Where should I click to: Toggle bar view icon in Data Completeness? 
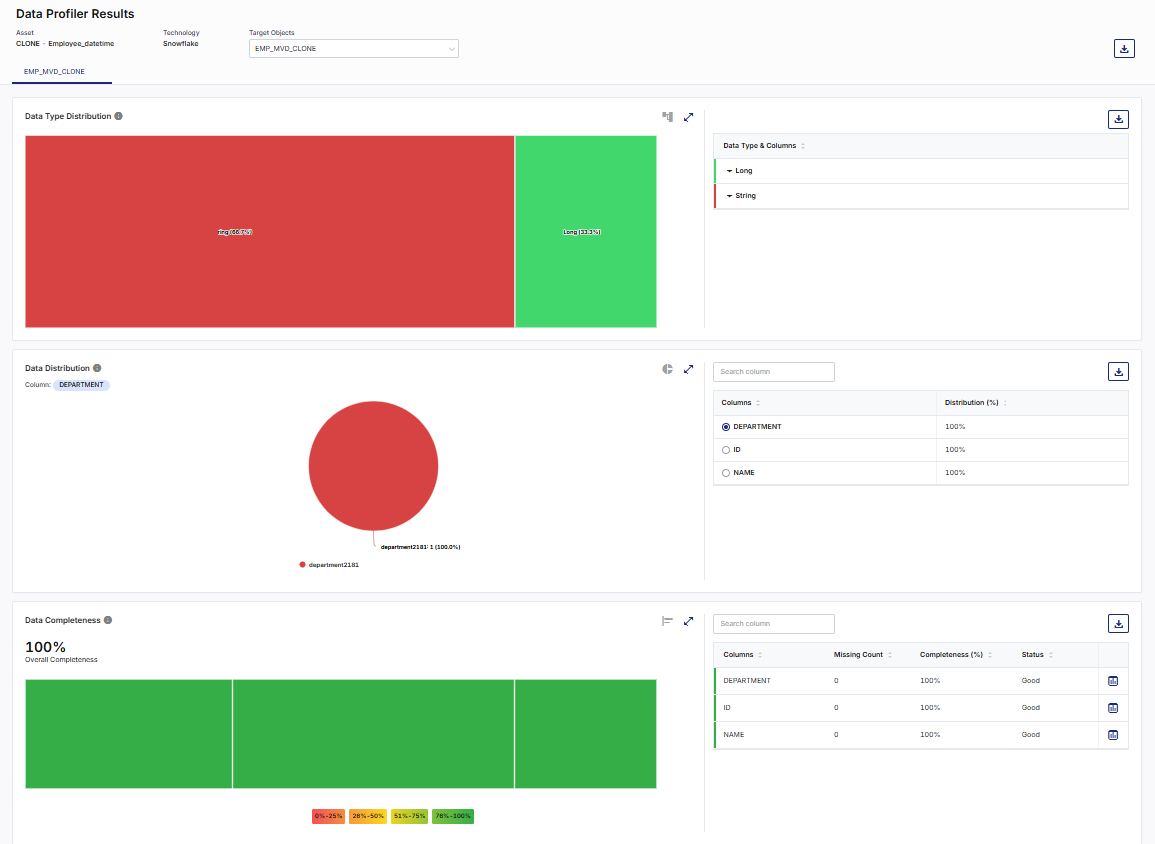coord(667,621)
